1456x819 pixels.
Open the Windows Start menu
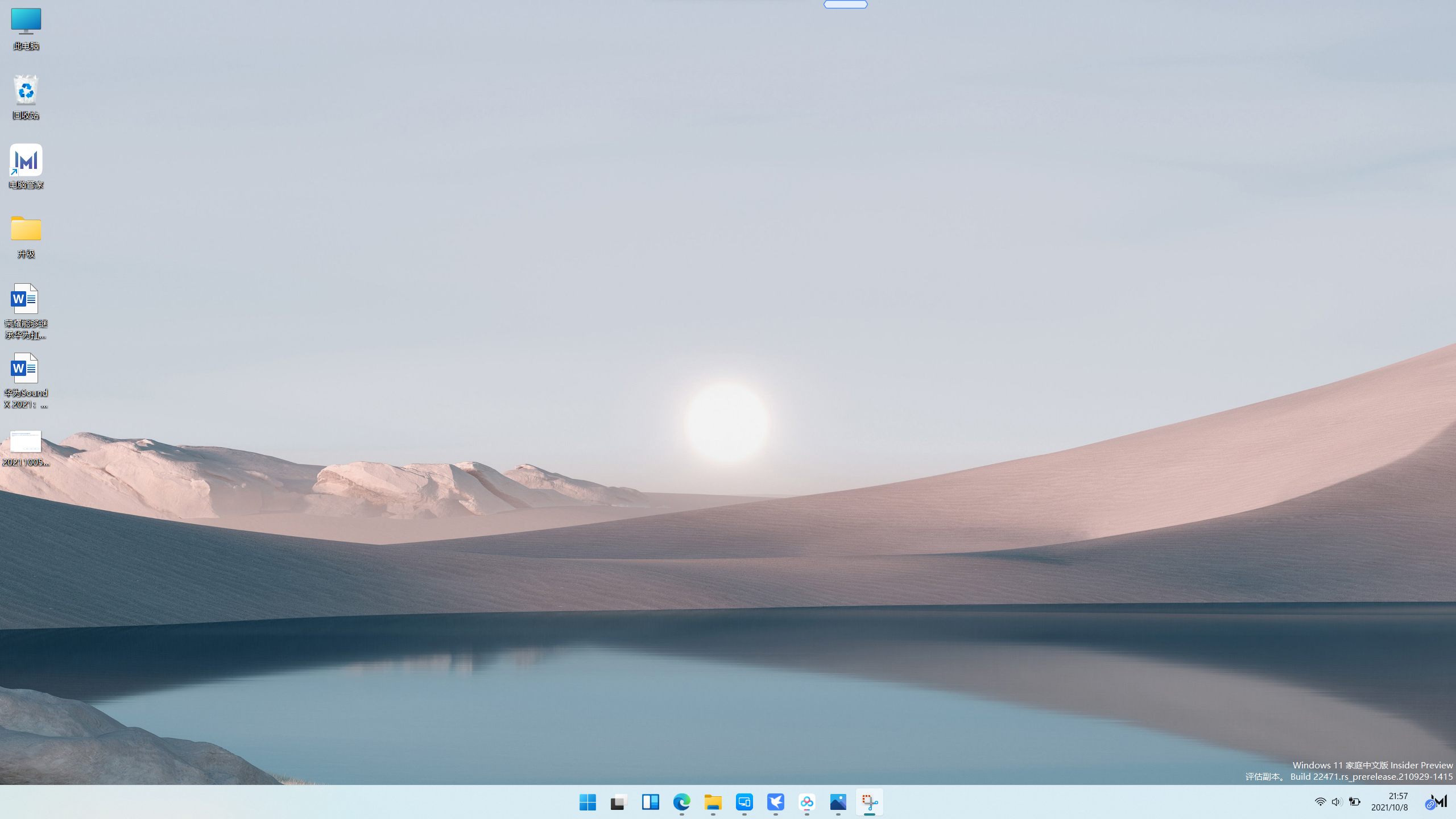[588, 802]
